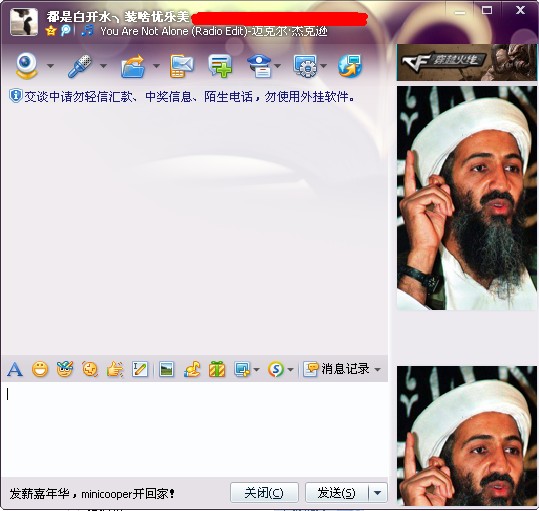The image size is (539, 511).
Task: Open the smiley emoticon picker
Action: pos(40,369)
